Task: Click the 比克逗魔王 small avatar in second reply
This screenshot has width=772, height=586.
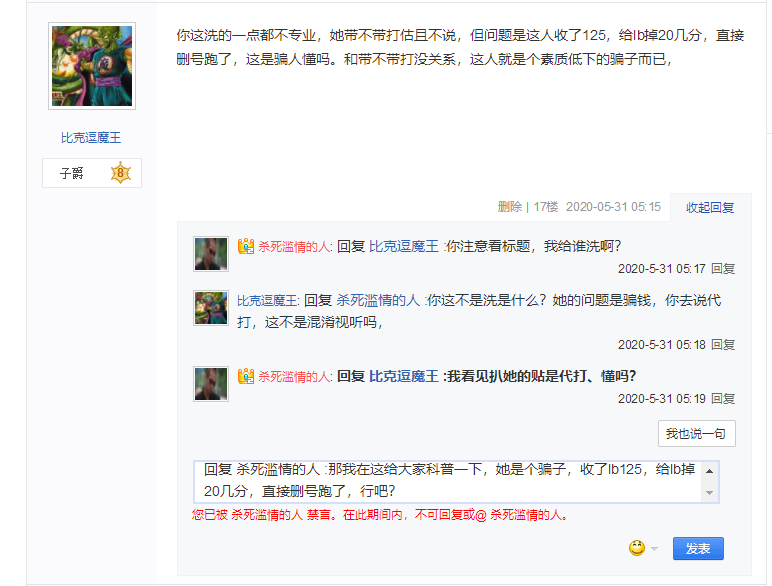Action: point(211,308)
